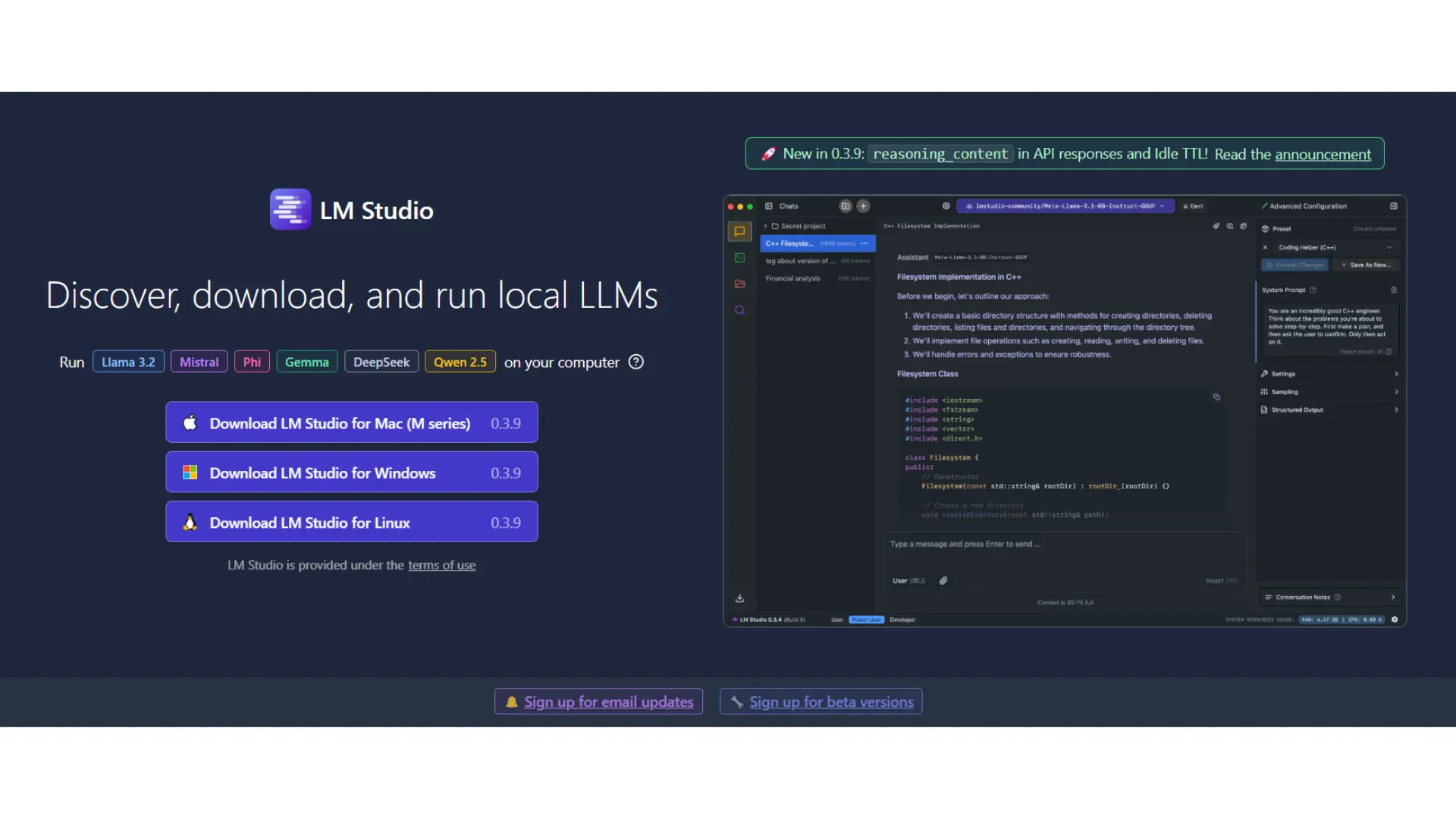The image size is (1456, 819).
Task: Click inside the System Prompt text box
Action: click(1330, 331)
